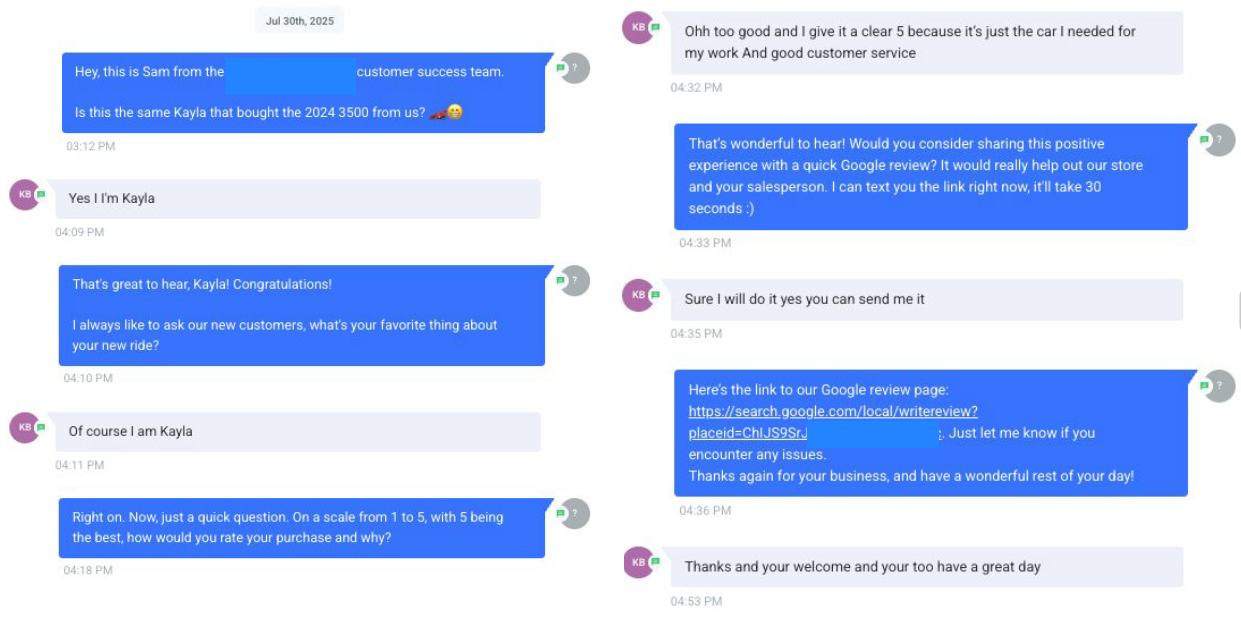
Task: Select the "Sure I will do it" reply bubble
Action: pyautogui.click(x=927, y=299)
